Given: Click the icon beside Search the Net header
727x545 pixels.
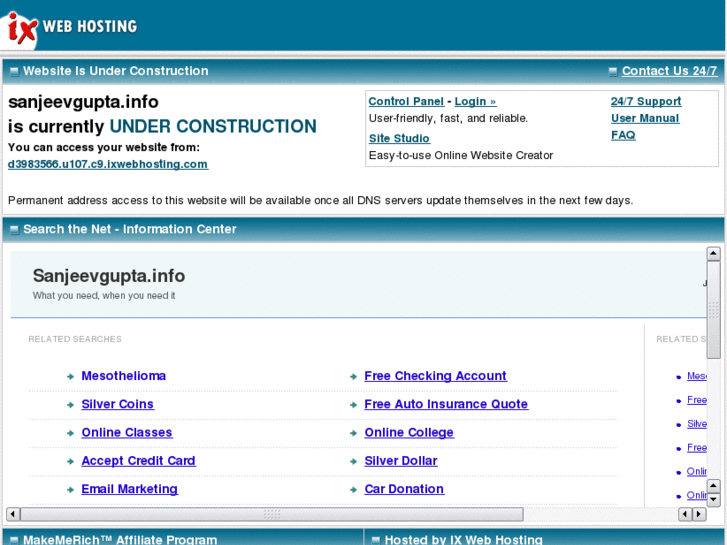Looking at the screenshot, I should [x=14, y=230].
